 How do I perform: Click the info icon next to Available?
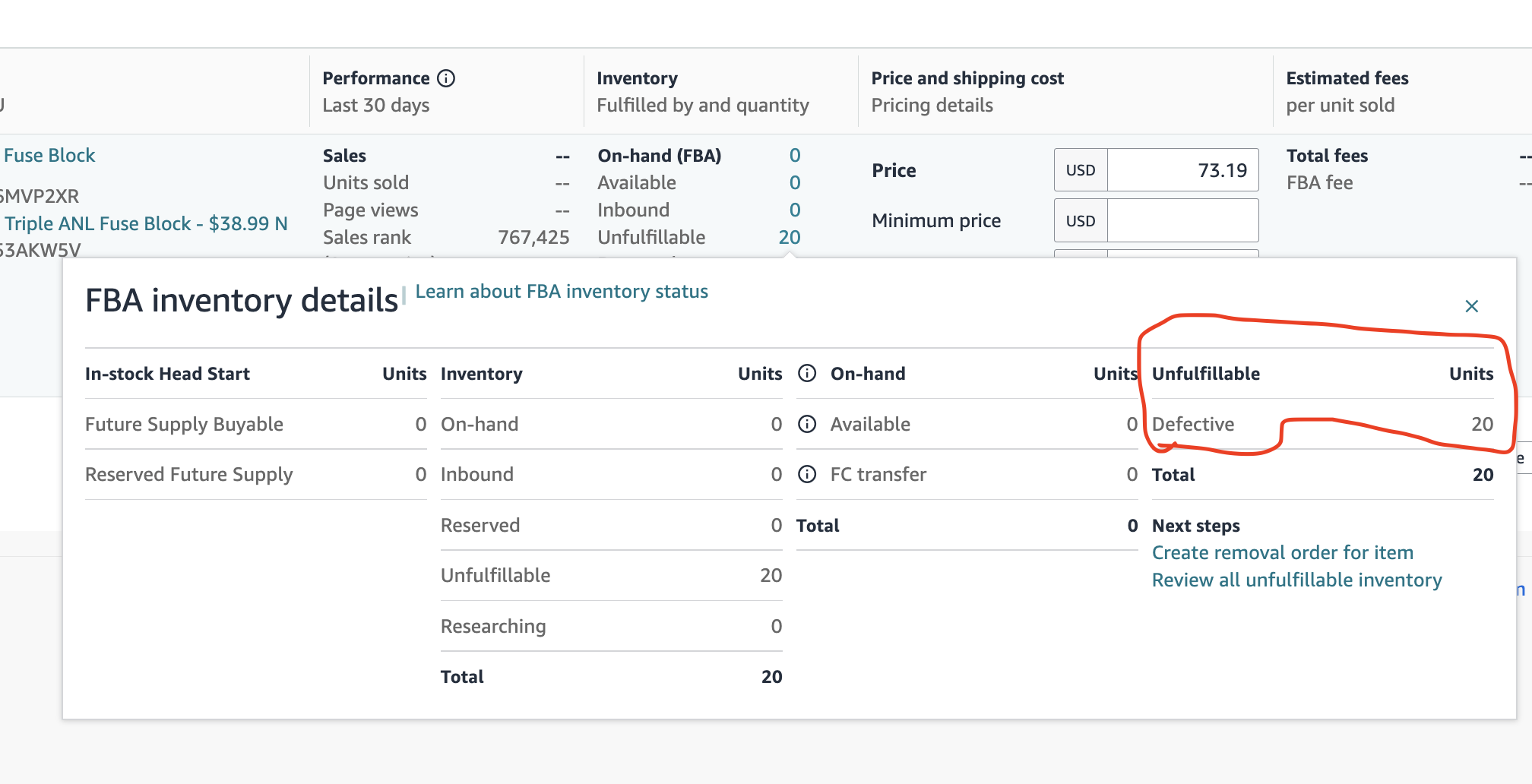click(x=807, y=424)
